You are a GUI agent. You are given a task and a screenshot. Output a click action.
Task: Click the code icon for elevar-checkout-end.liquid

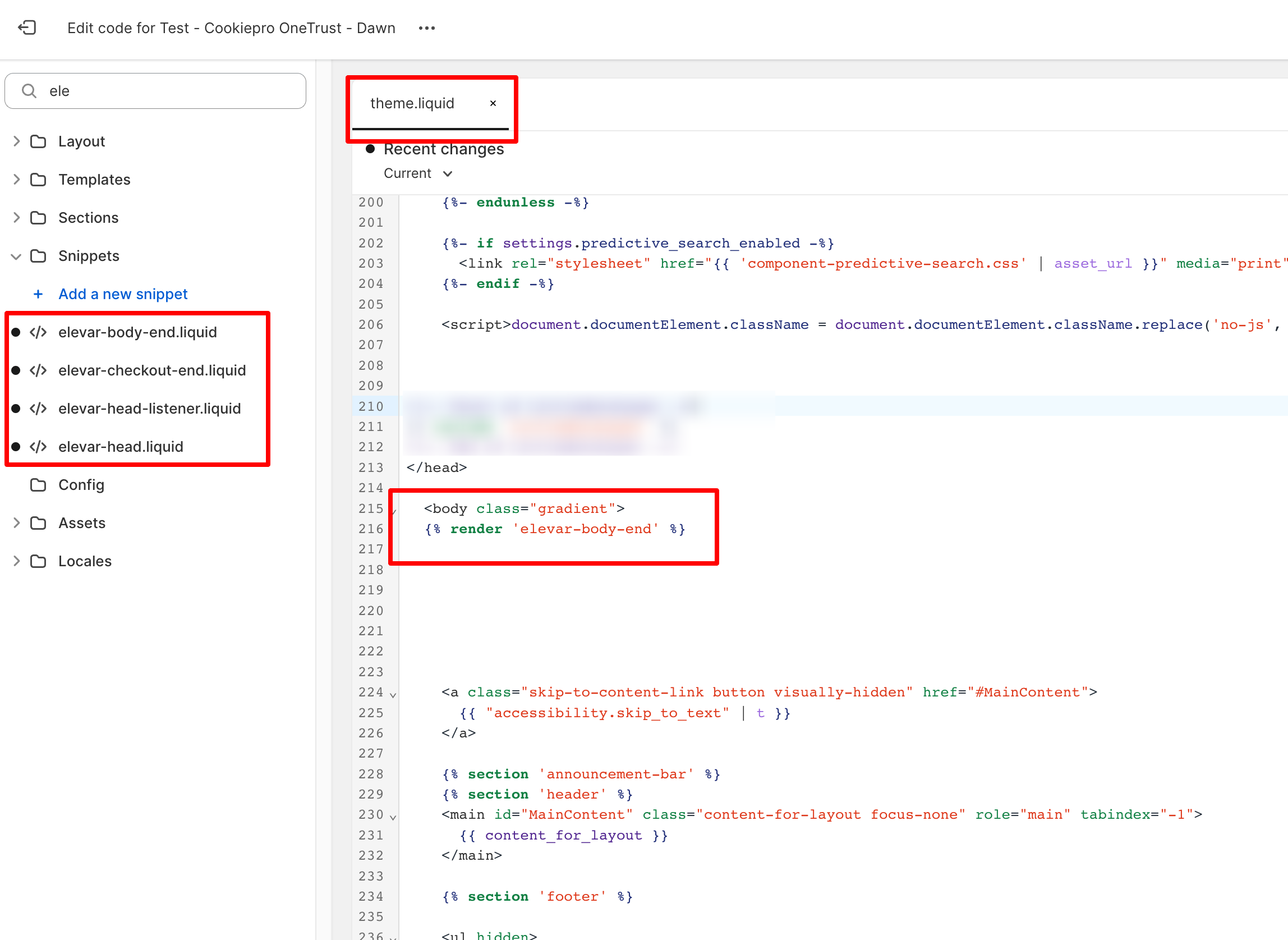pos(38,370)
